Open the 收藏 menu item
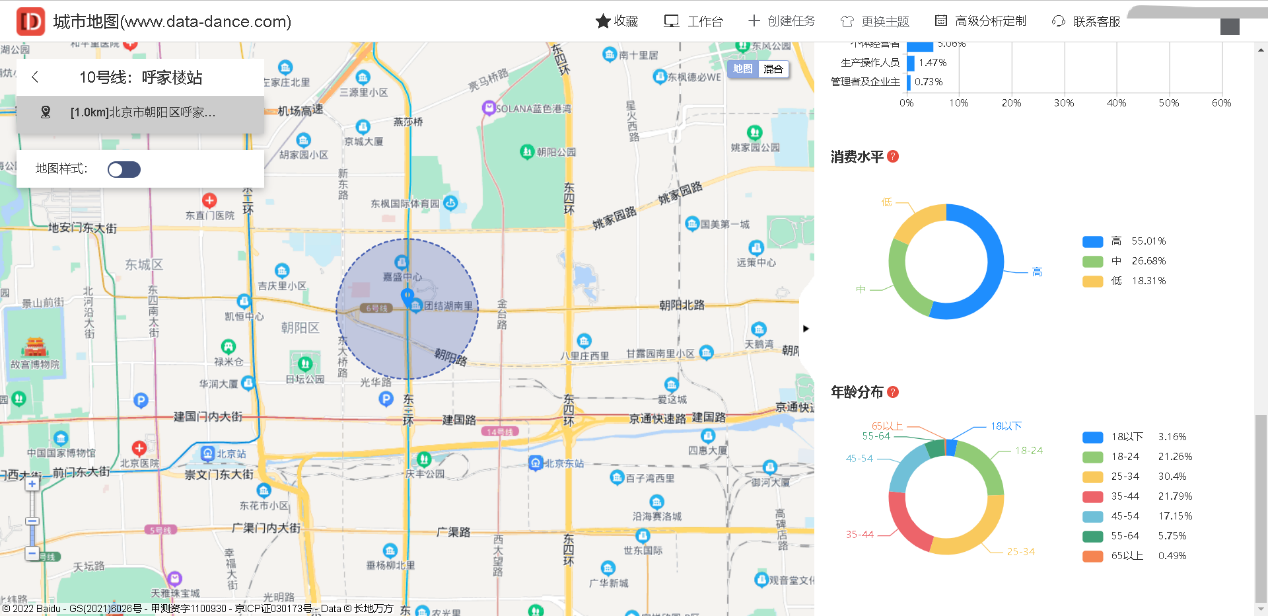Viewport: 1268px width, 616px height. pyautogui.click(x=626, y=21)
